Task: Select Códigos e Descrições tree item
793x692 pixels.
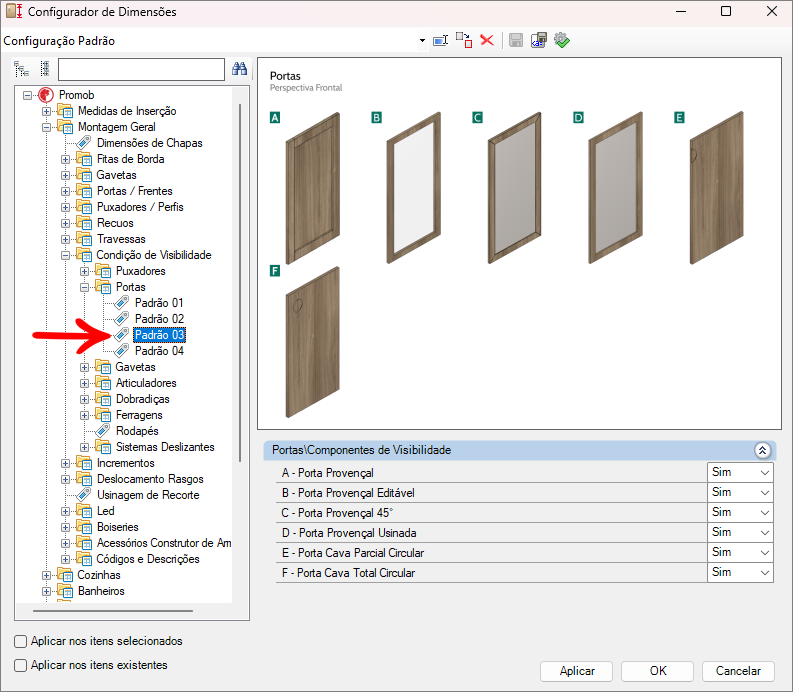Action: click(x=148, y=559)
